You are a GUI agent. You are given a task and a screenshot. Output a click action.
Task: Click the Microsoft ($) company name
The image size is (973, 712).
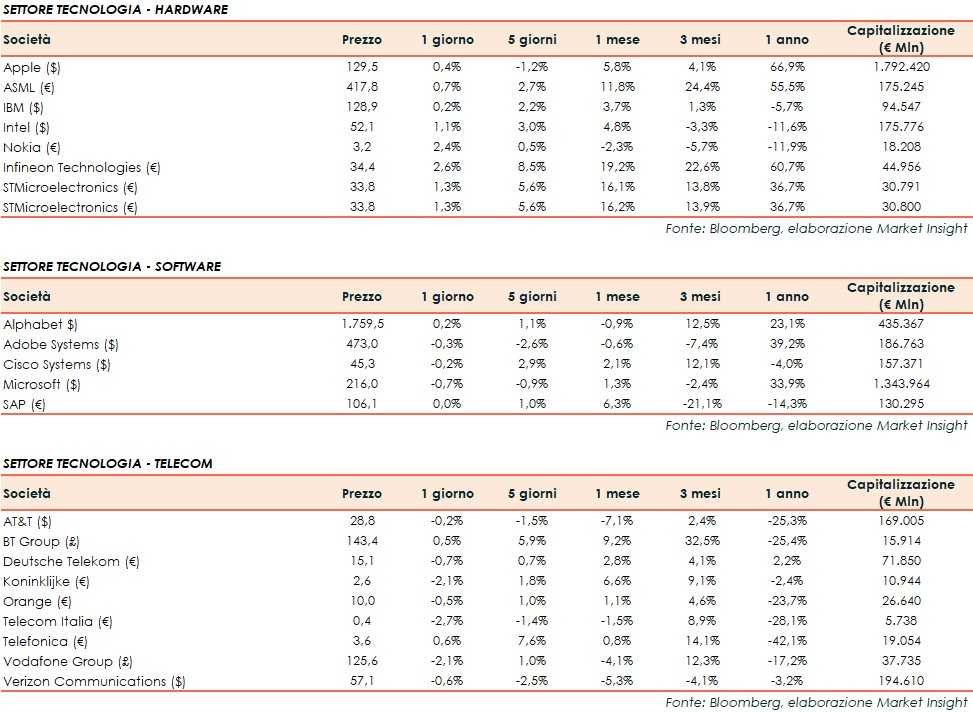click(x=41, y=384)
